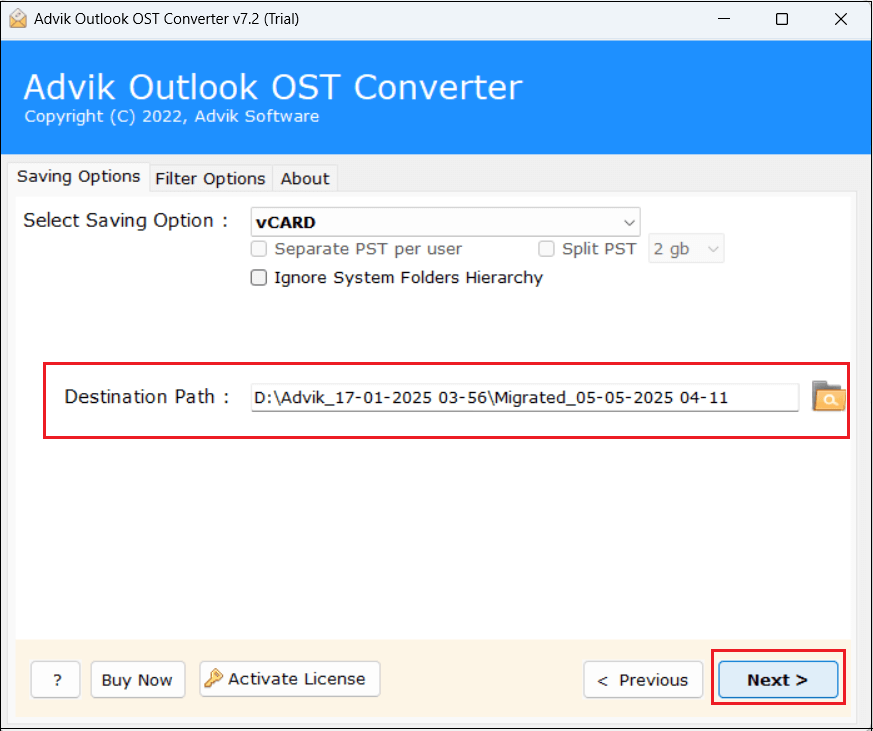The height and width of the screenshot is (731, 873).
Task: Click the Advik Outlook OST Converter heading
Action: click(273, 87)
